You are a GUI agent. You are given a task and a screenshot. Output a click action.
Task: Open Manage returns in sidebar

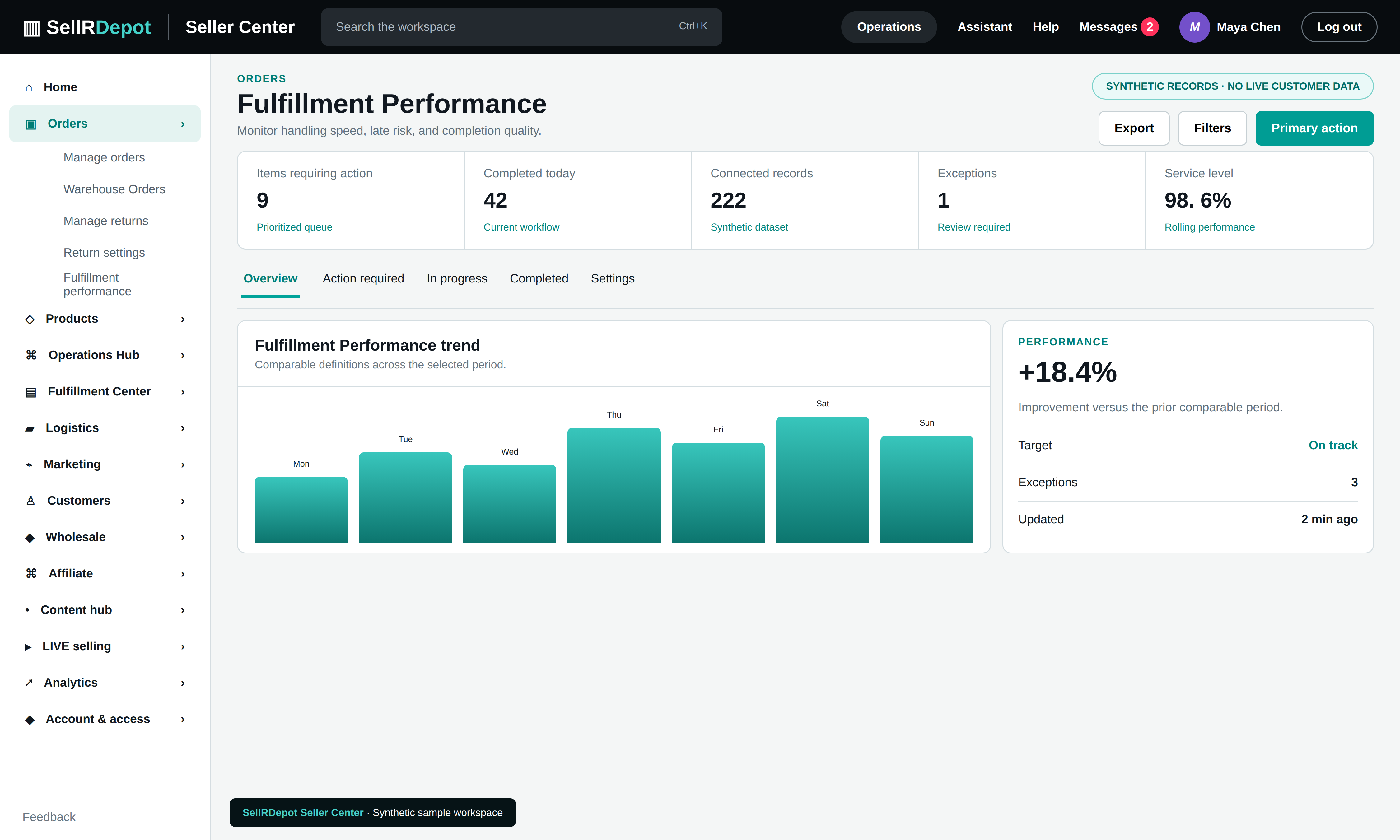(106, 221)
